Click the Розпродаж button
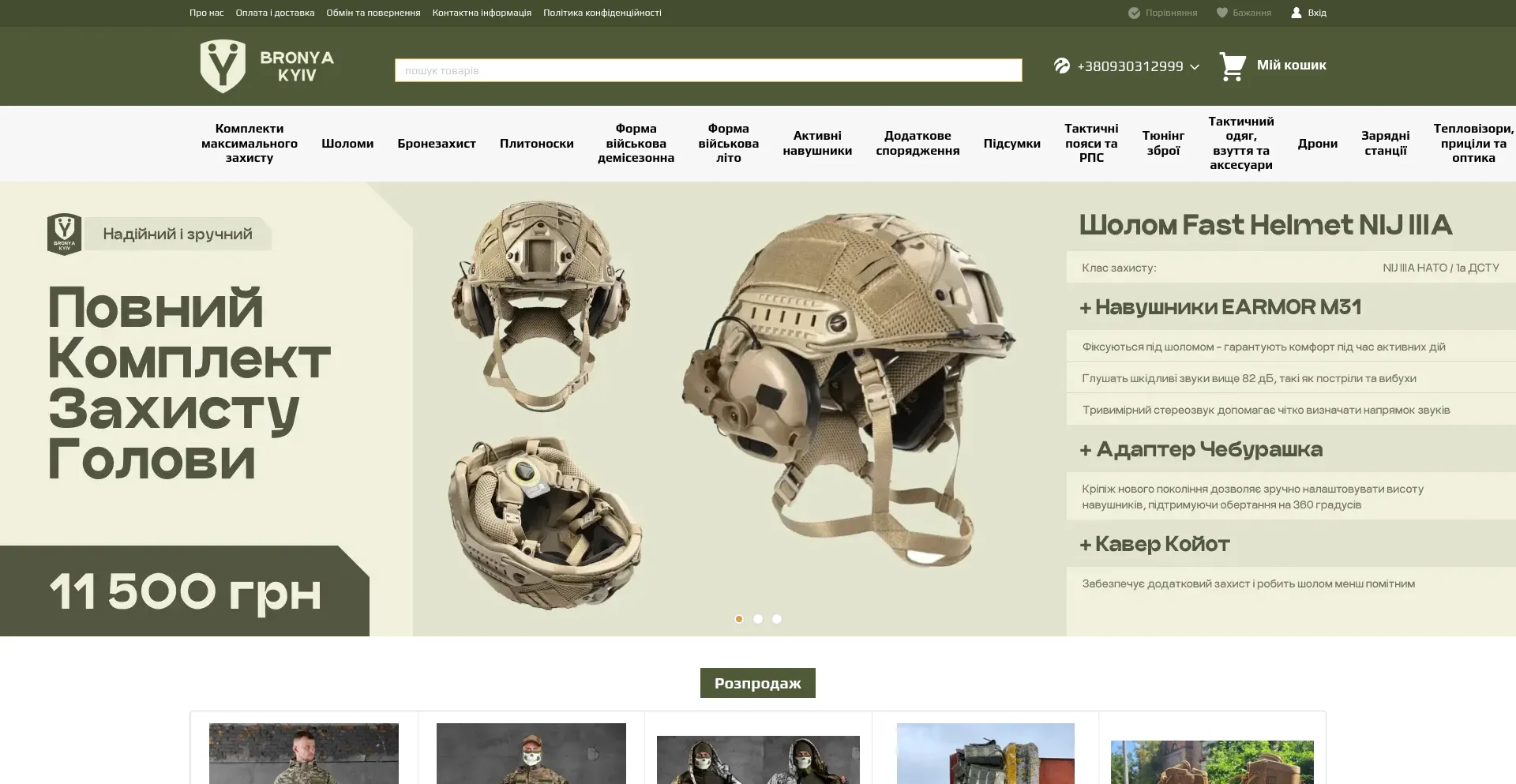The height and width of the screenshot is (784, 1516). point(757,683)
